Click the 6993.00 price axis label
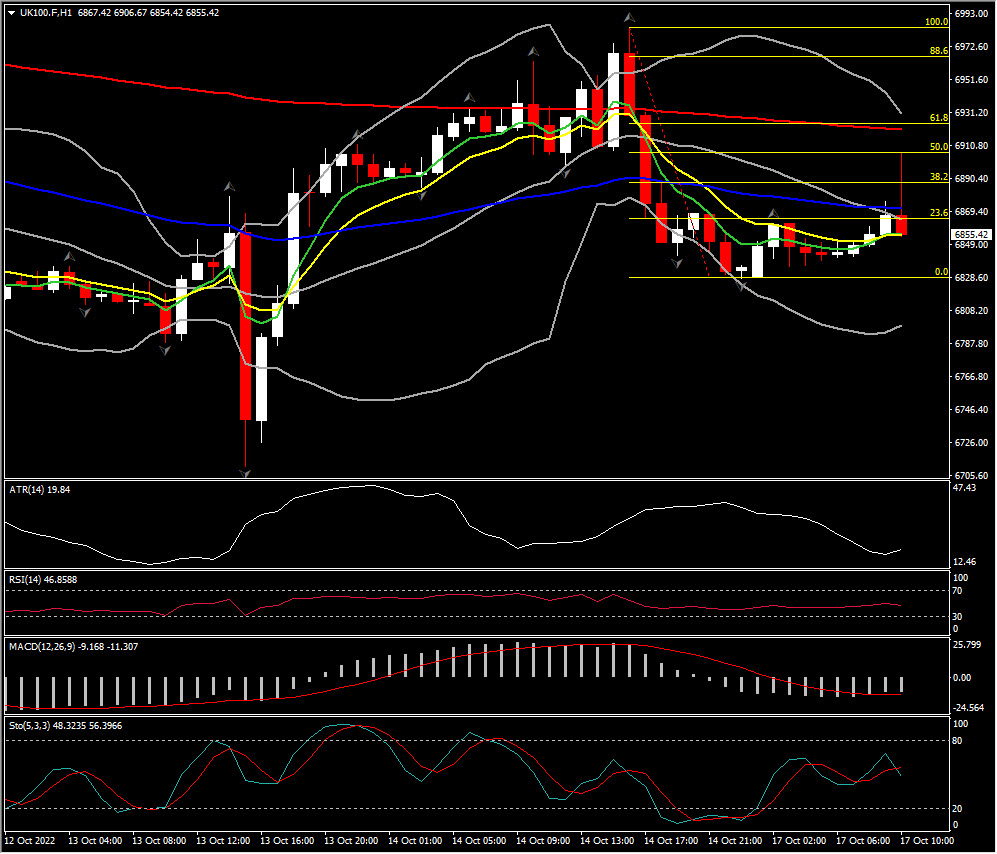 click(x=971, y=14)
